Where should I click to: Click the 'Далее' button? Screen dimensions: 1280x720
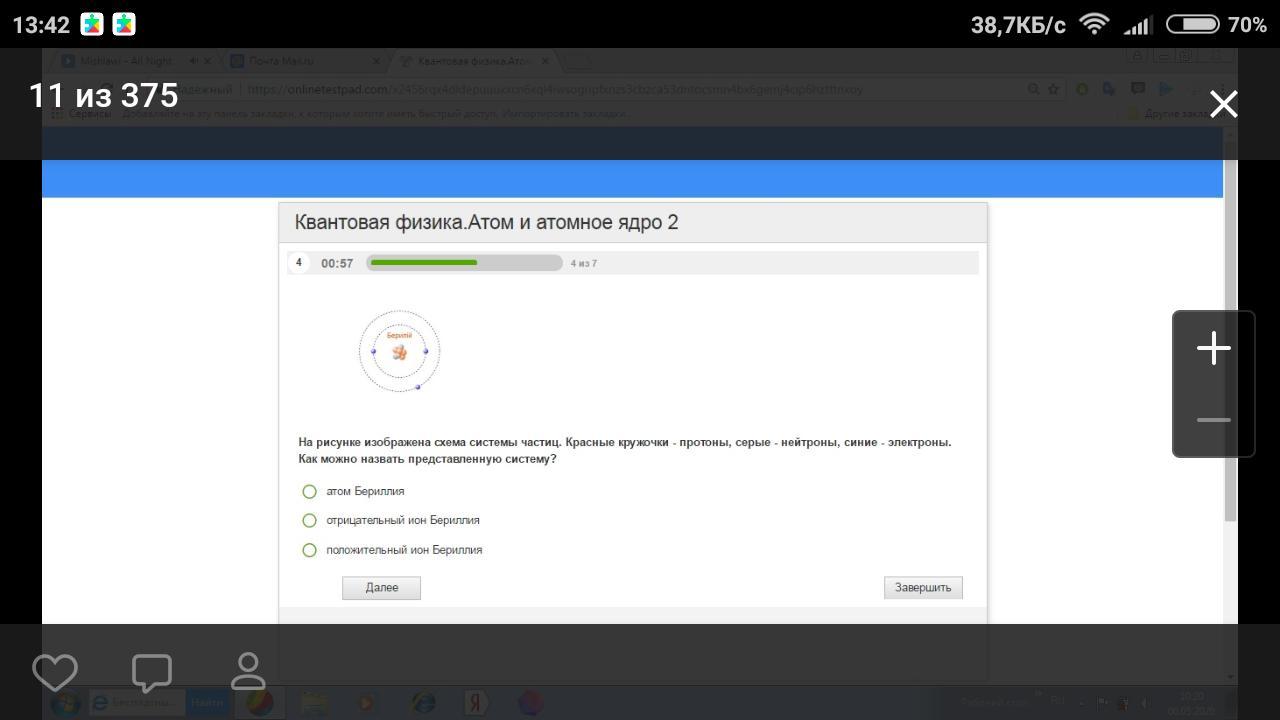(x=381, y=588)
